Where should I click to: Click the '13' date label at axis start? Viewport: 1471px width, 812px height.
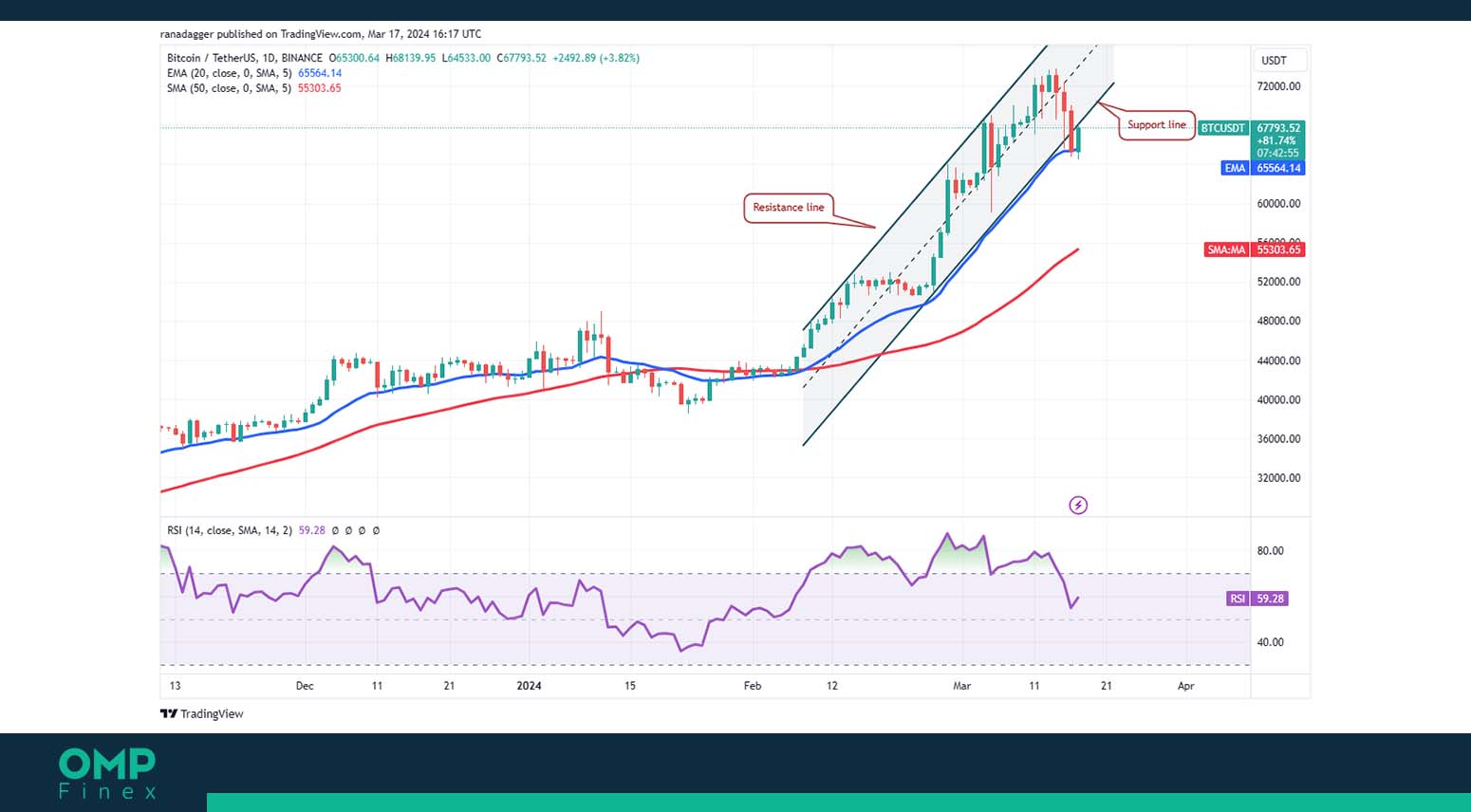(x=175, y=686)
